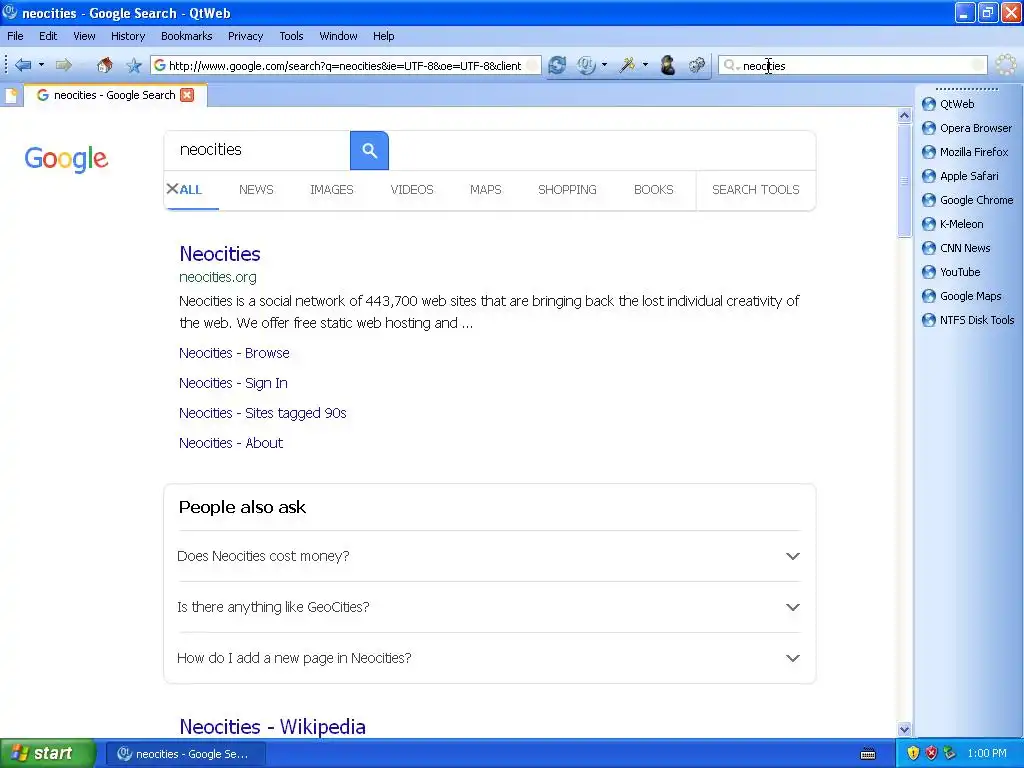
Task: Switch to IMAGES results
Action: (x=332, y=189)
